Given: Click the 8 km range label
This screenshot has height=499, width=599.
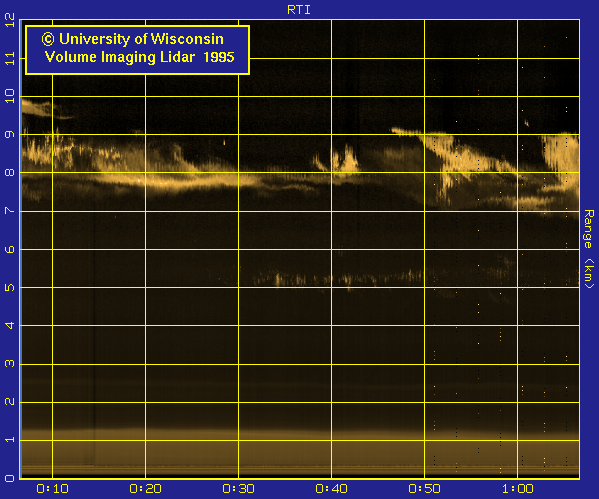Looking at the screenshot, I should point(10,173).
